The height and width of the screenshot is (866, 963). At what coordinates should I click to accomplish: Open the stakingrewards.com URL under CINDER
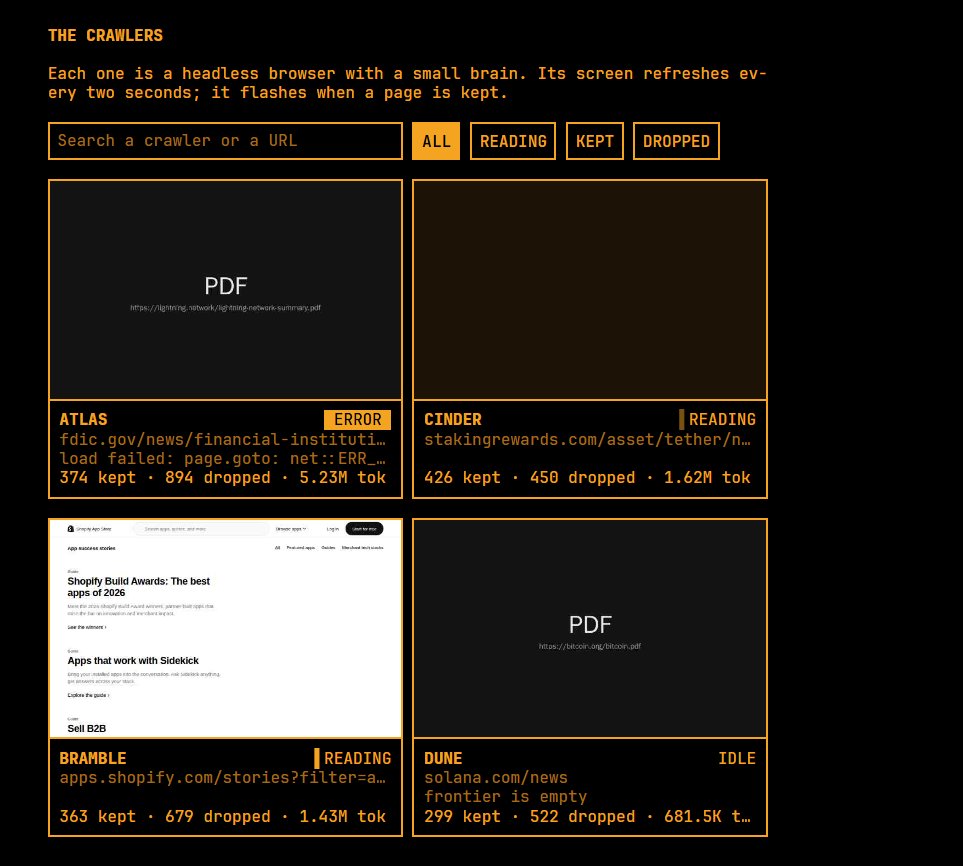[587, 440]
